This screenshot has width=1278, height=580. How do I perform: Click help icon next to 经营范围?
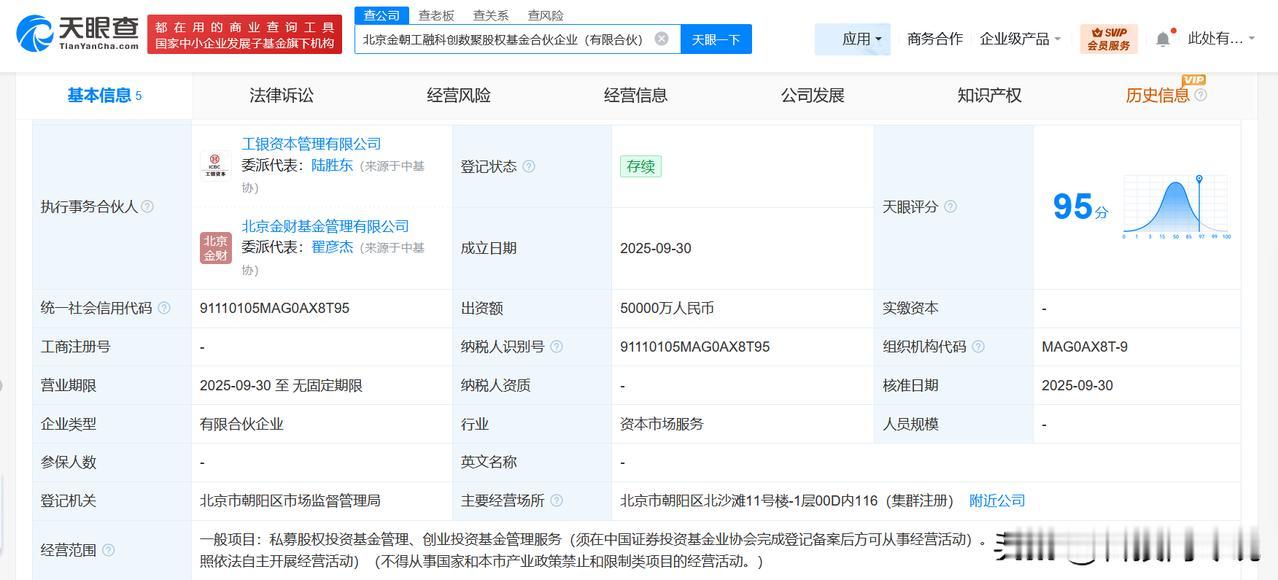pos(108,550)
